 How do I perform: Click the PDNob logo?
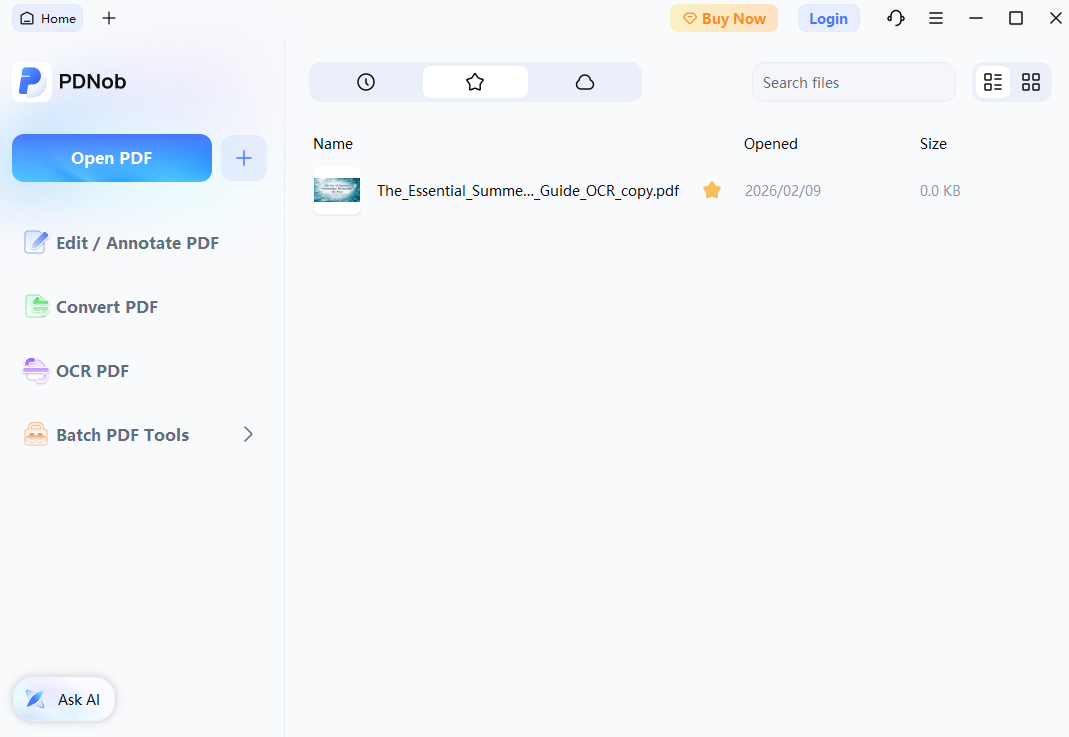pos(32,82)
